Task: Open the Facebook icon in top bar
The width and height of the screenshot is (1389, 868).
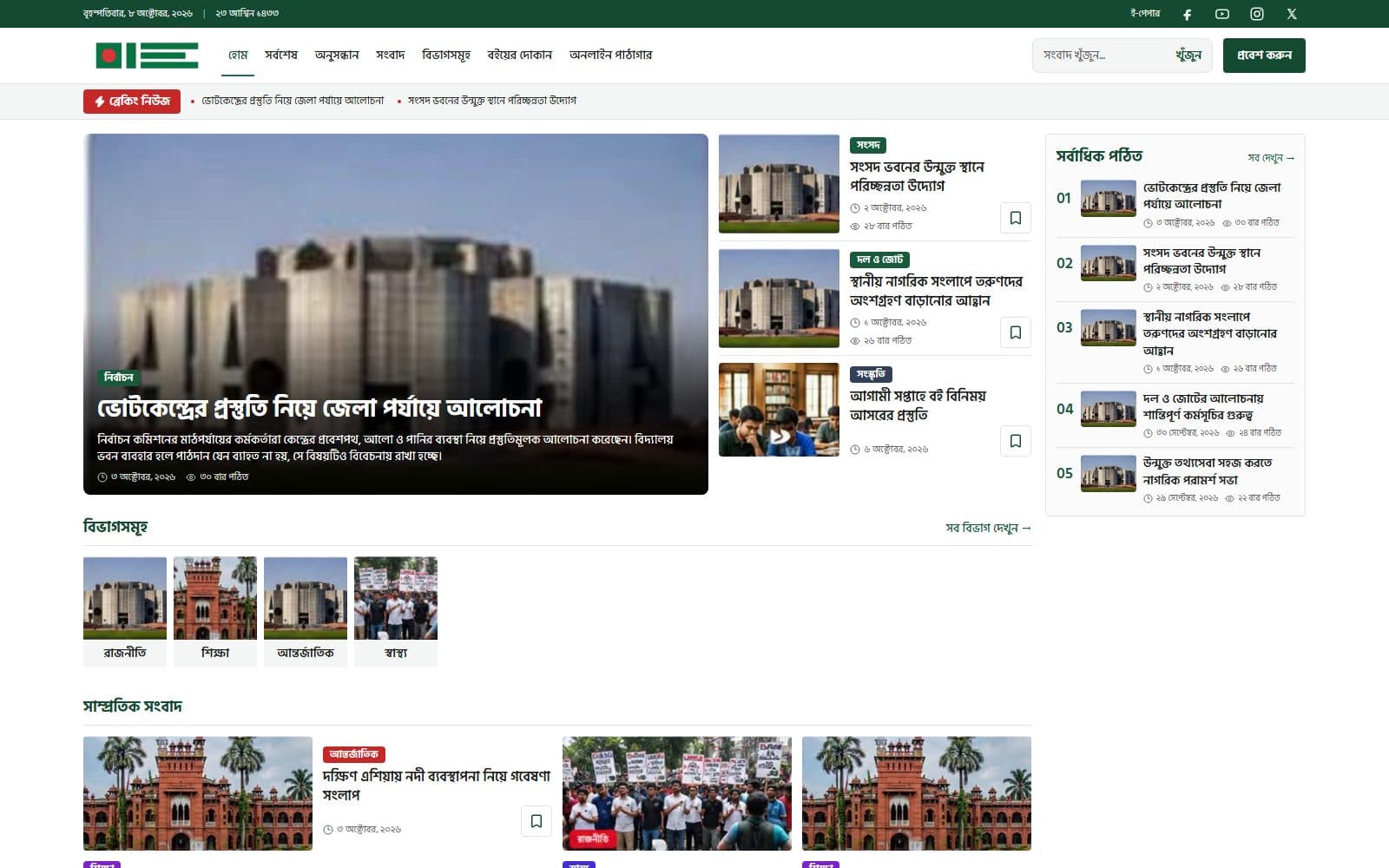Action: click(1187, 14)
